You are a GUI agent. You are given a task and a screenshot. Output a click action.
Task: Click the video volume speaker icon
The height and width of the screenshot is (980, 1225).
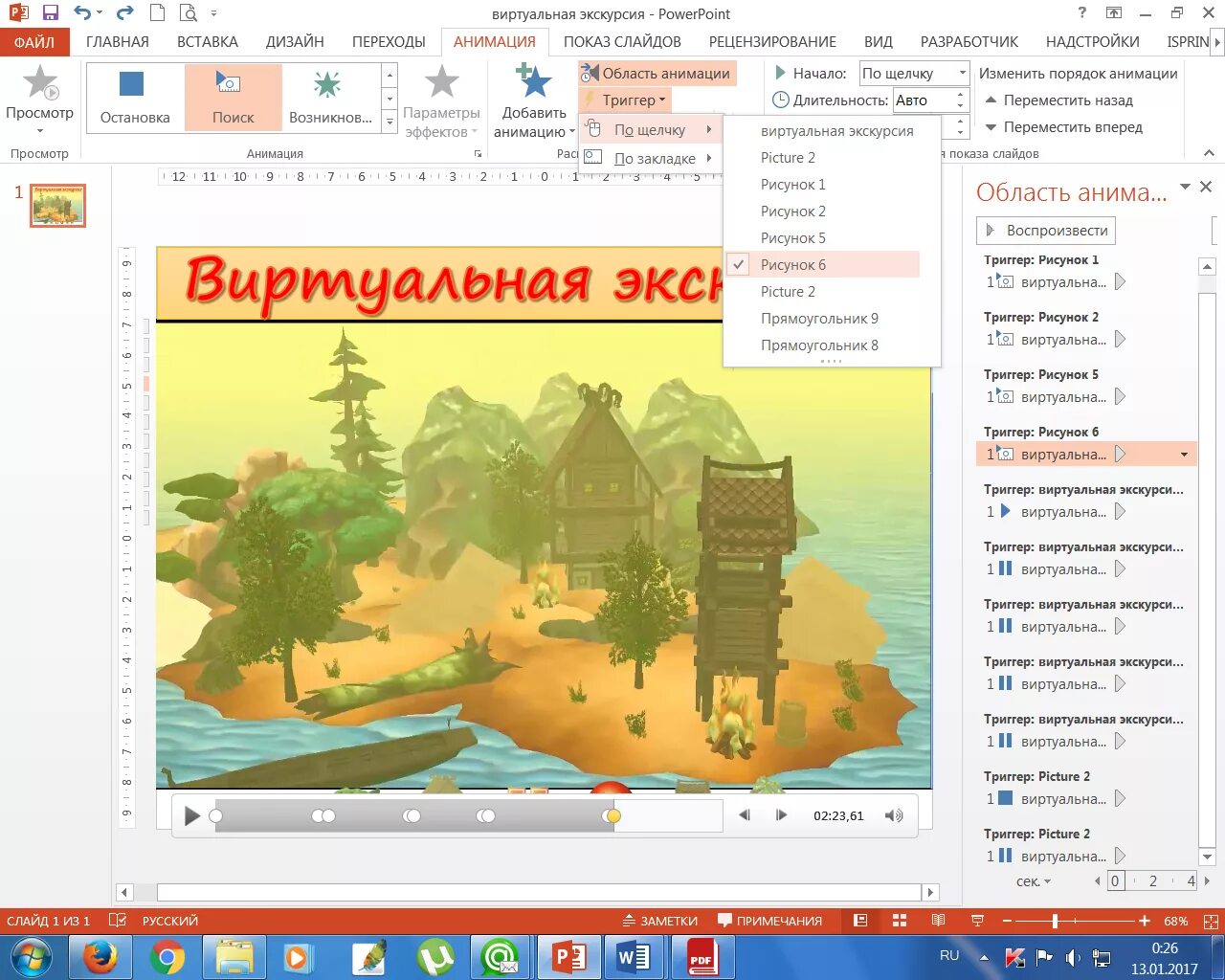tap(894, 815)
